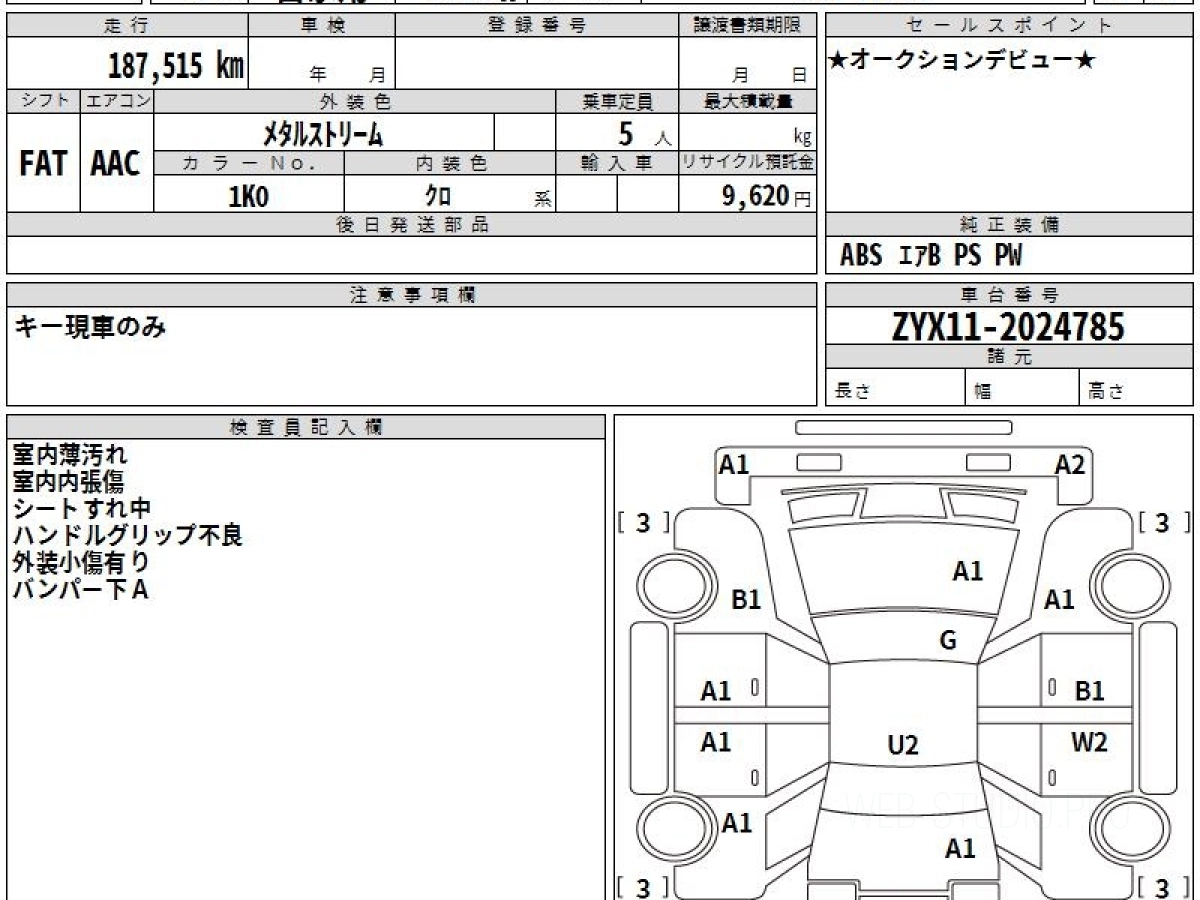Click the 純正装備 heading
The height and width of the screenshot is (900, 1200).
tap(1009, 225)
